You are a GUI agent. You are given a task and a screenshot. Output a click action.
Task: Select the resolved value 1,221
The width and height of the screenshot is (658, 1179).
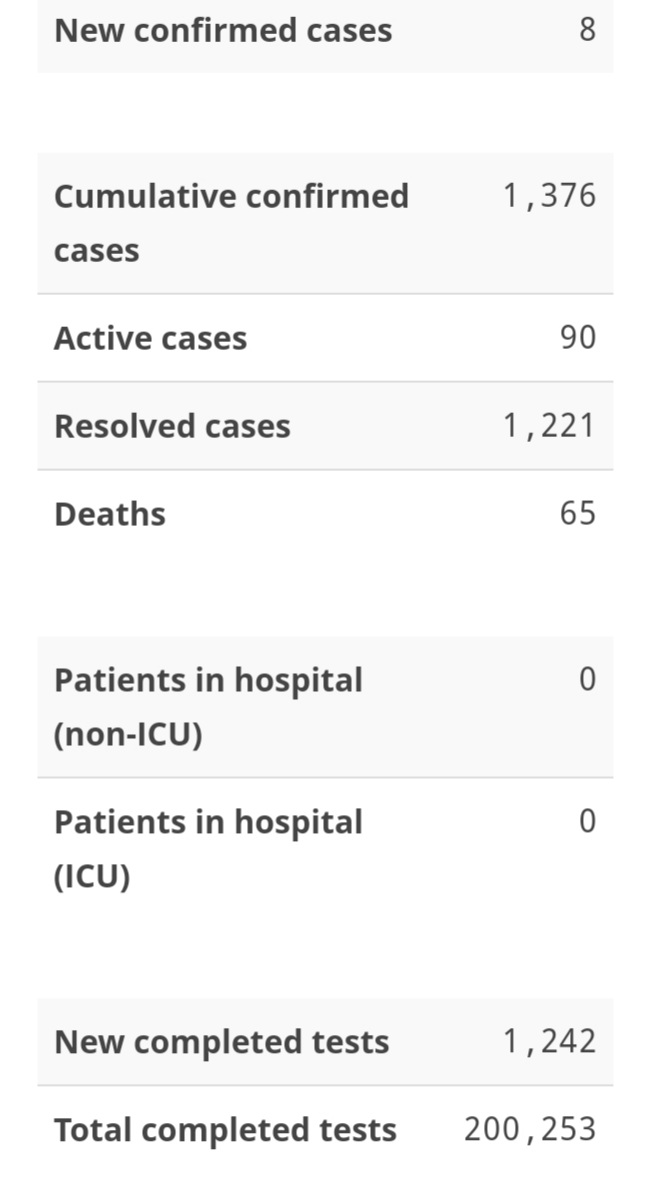pos(549,426)
